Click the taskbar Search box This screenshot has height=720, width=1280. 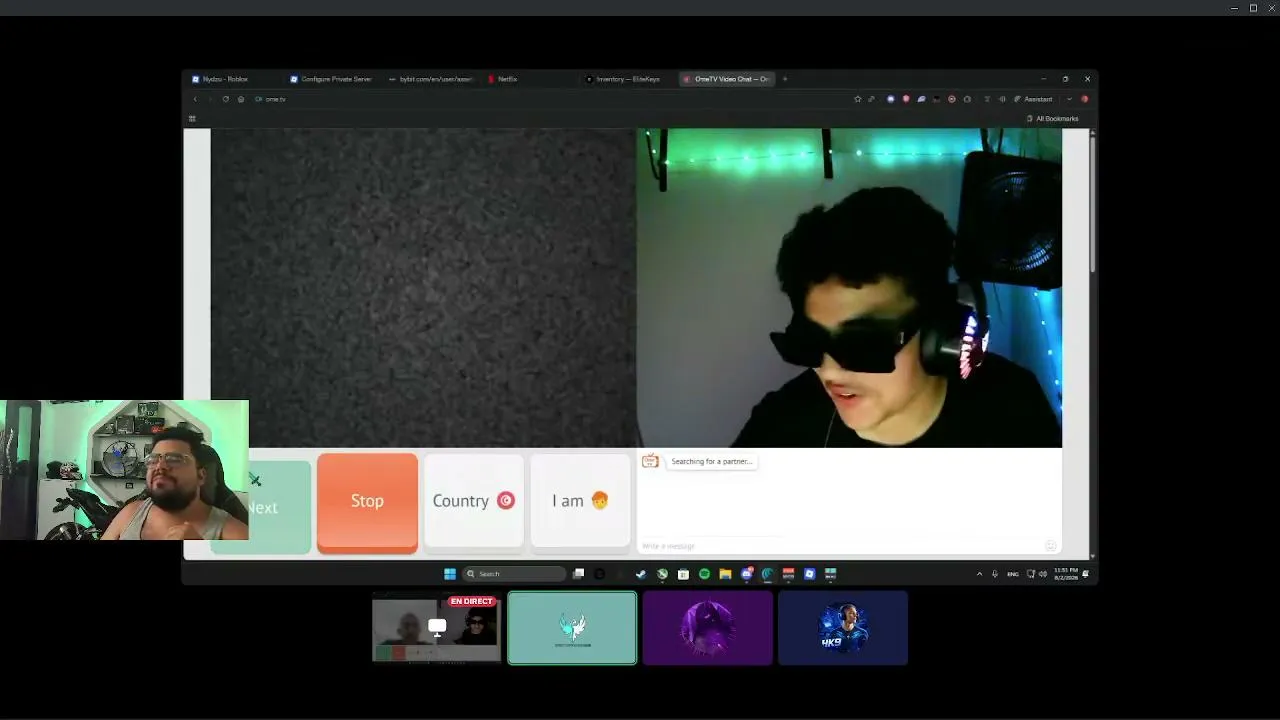tap(514, 574)
